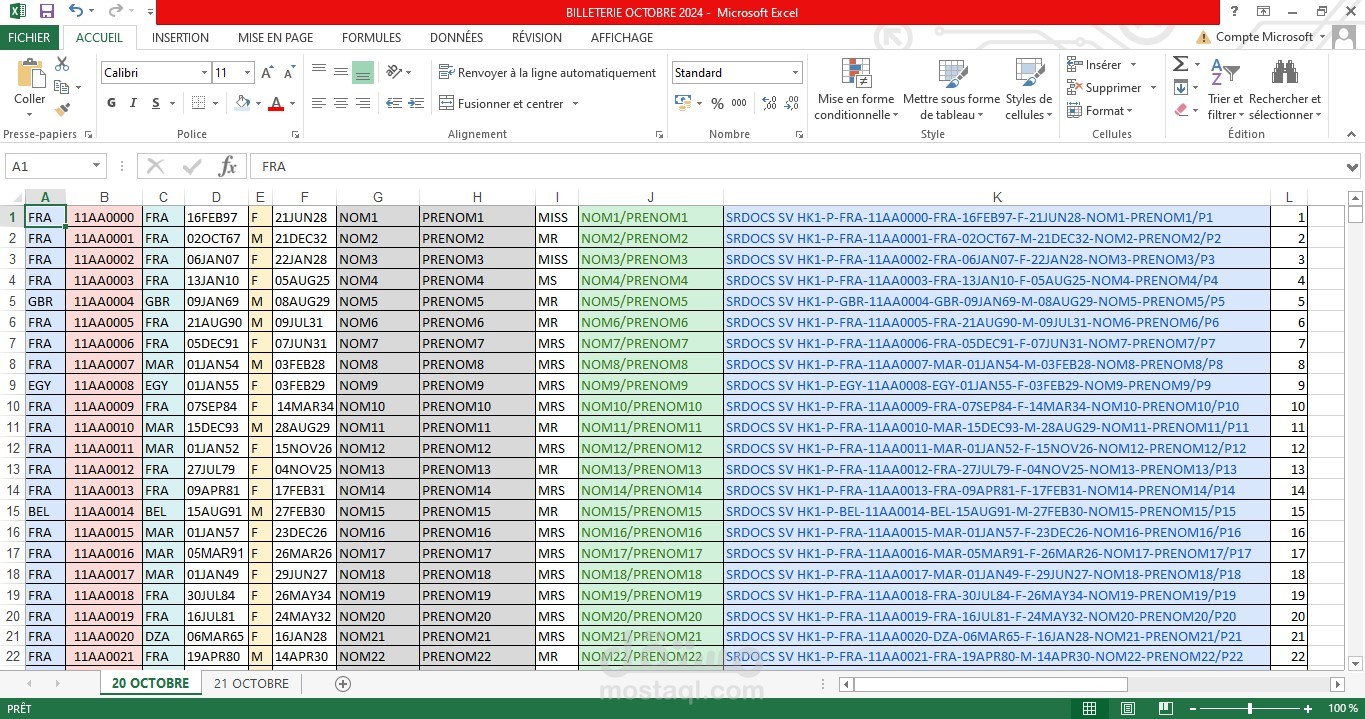Click the Copy icon in Presse-papiers
The width and height of the screenshot is (1365, 719).
pyautogui.click(x=62, y=87)
